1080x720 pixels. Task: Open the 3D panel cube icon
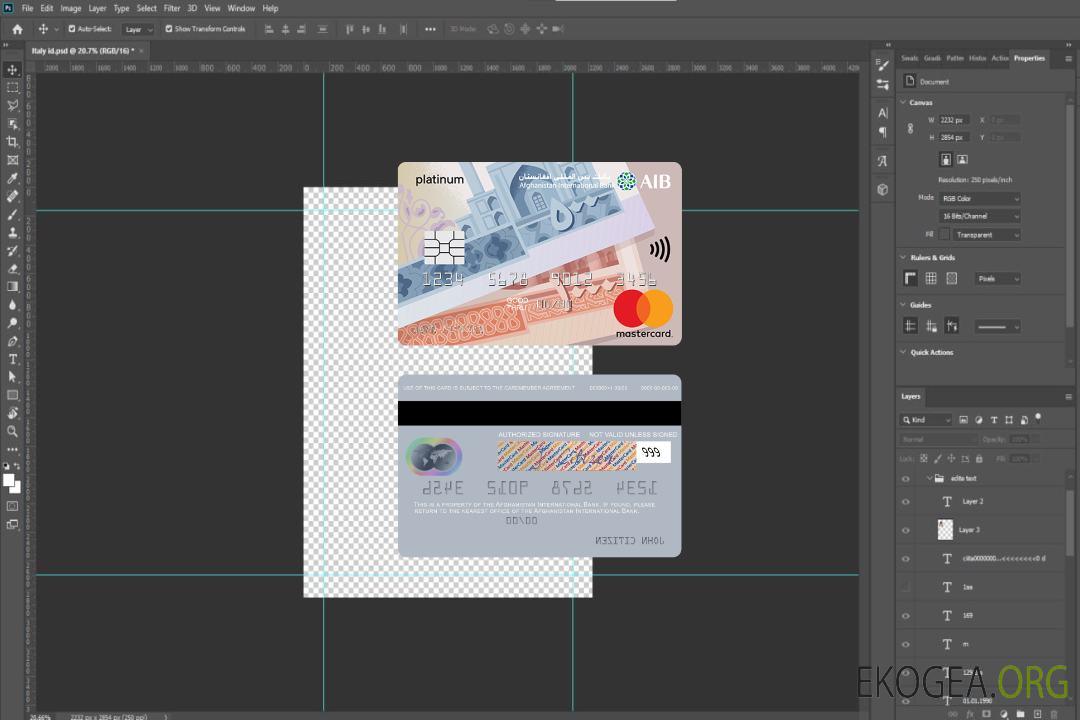click(882, 189)
